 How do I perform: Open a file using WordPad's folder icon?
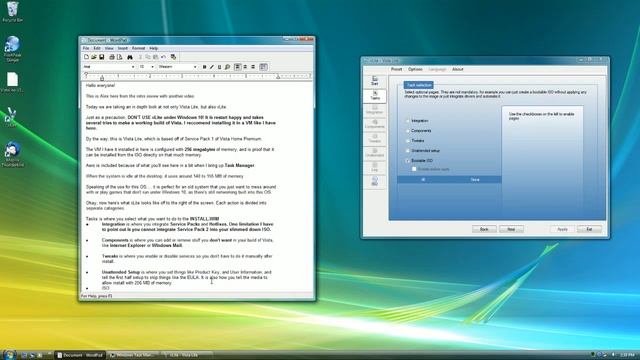click(x=94, y=57)
